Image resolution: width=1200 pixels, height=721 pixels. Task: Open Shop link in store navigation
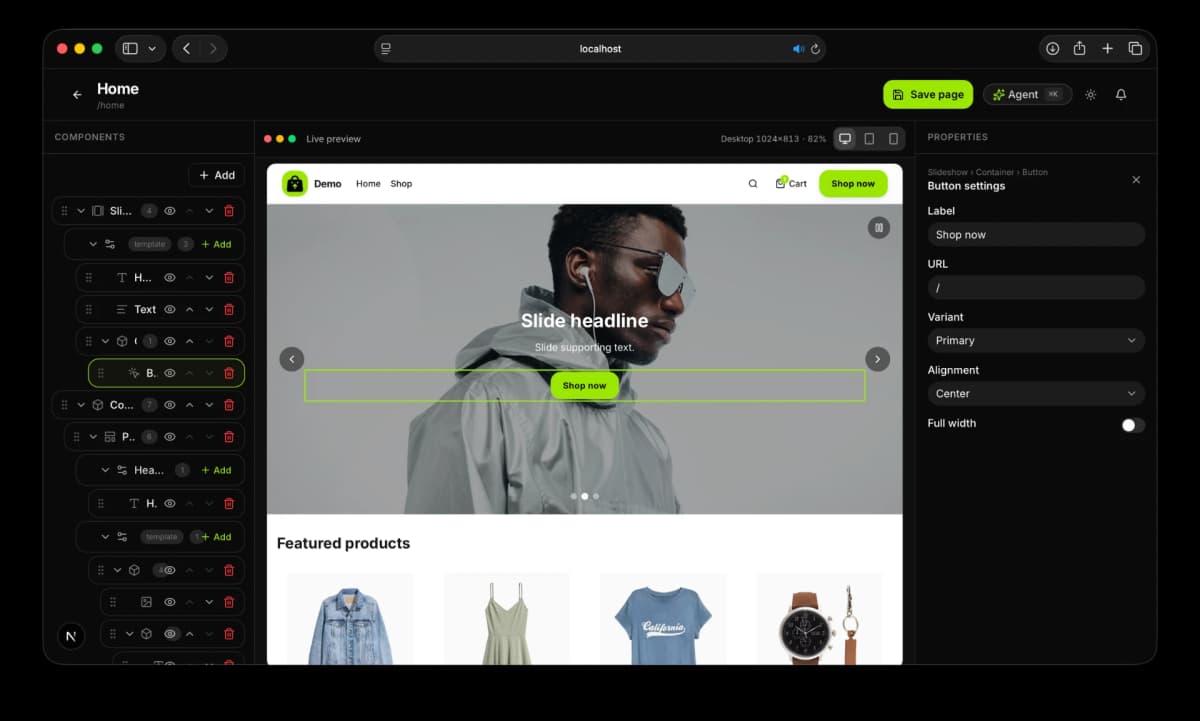401,184
